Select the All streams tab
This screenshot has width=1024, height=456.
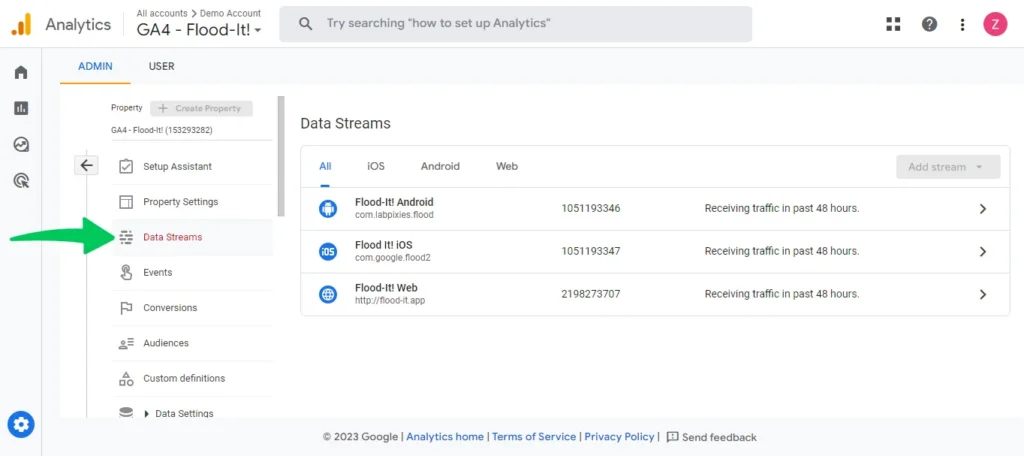[x=325, y=167]
